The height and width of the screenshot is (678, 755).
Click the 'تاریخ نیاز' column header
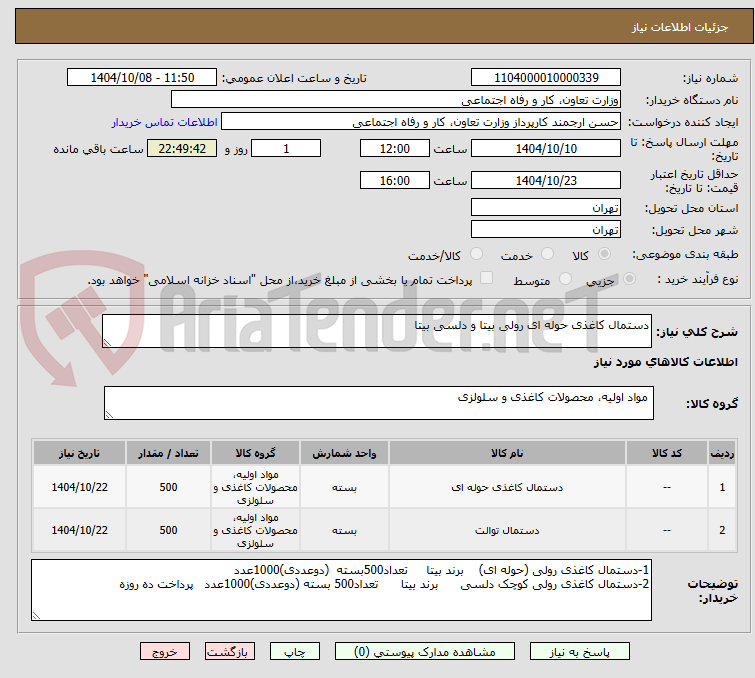(x=79, y=453)
